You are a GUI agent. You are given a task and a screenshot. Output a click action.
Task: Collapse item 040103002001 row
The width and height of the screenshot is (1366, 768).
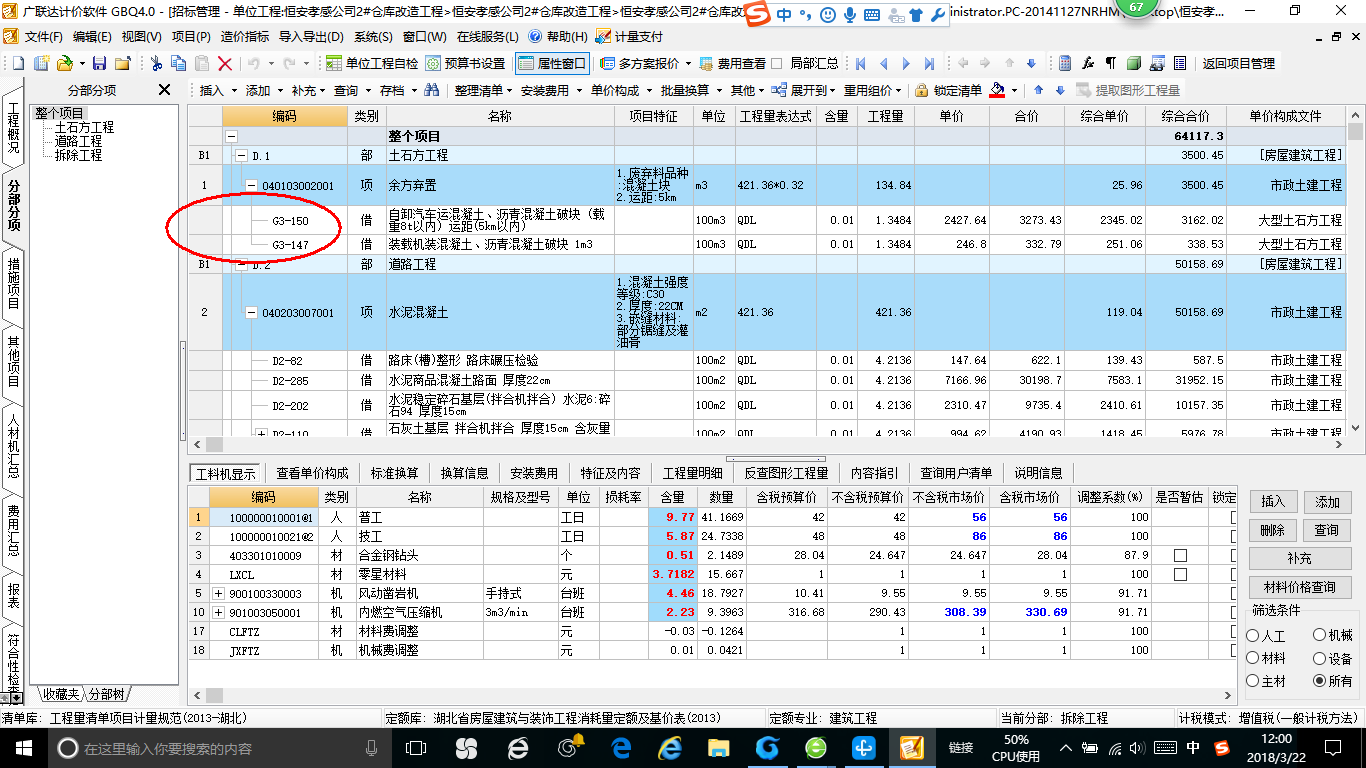252,186
